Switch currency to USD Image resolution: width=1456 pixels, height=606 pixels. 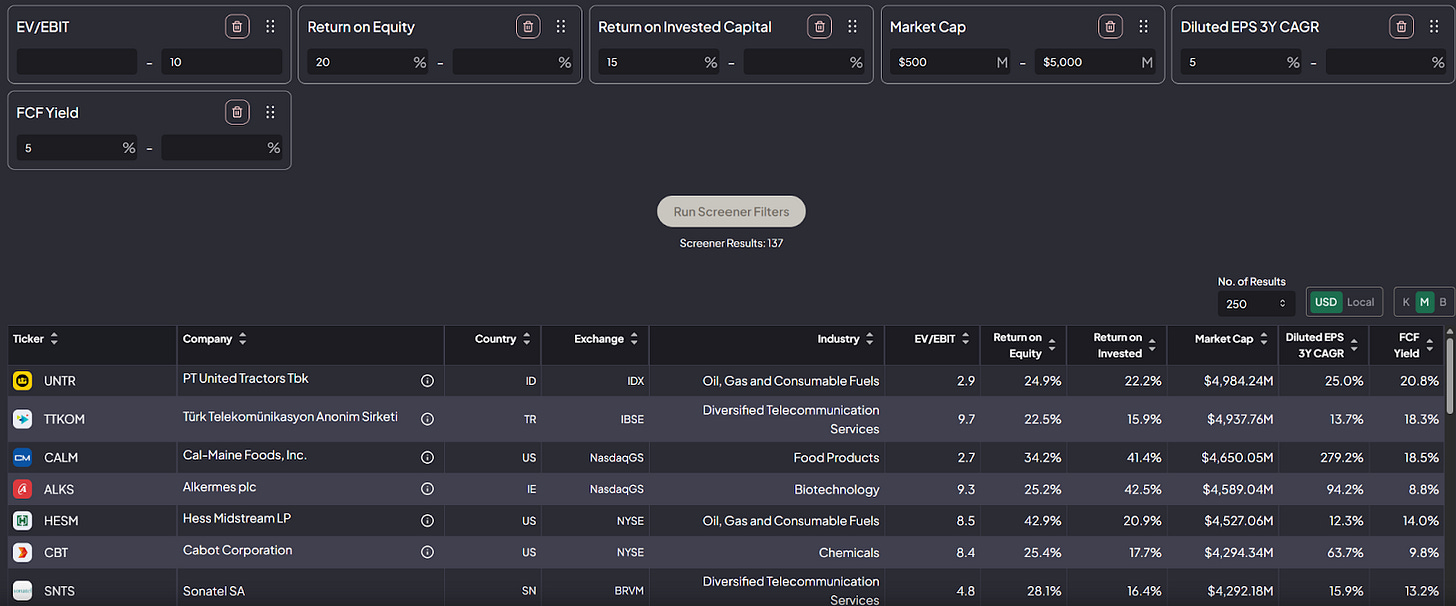1326,302
